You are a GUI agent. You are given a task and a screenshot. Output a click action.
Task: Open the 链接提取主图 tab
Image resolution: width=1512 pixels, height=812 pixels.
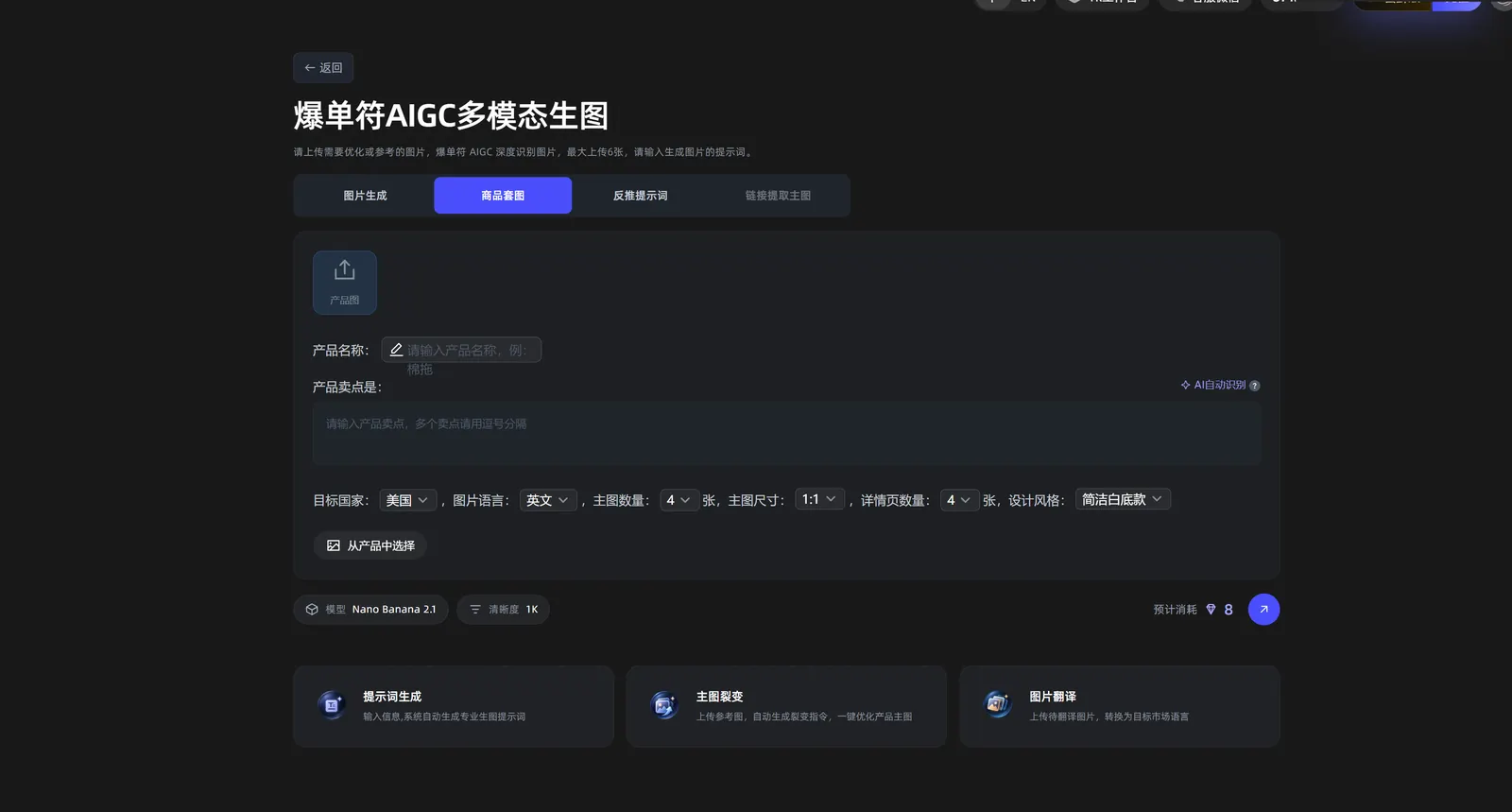778,196
